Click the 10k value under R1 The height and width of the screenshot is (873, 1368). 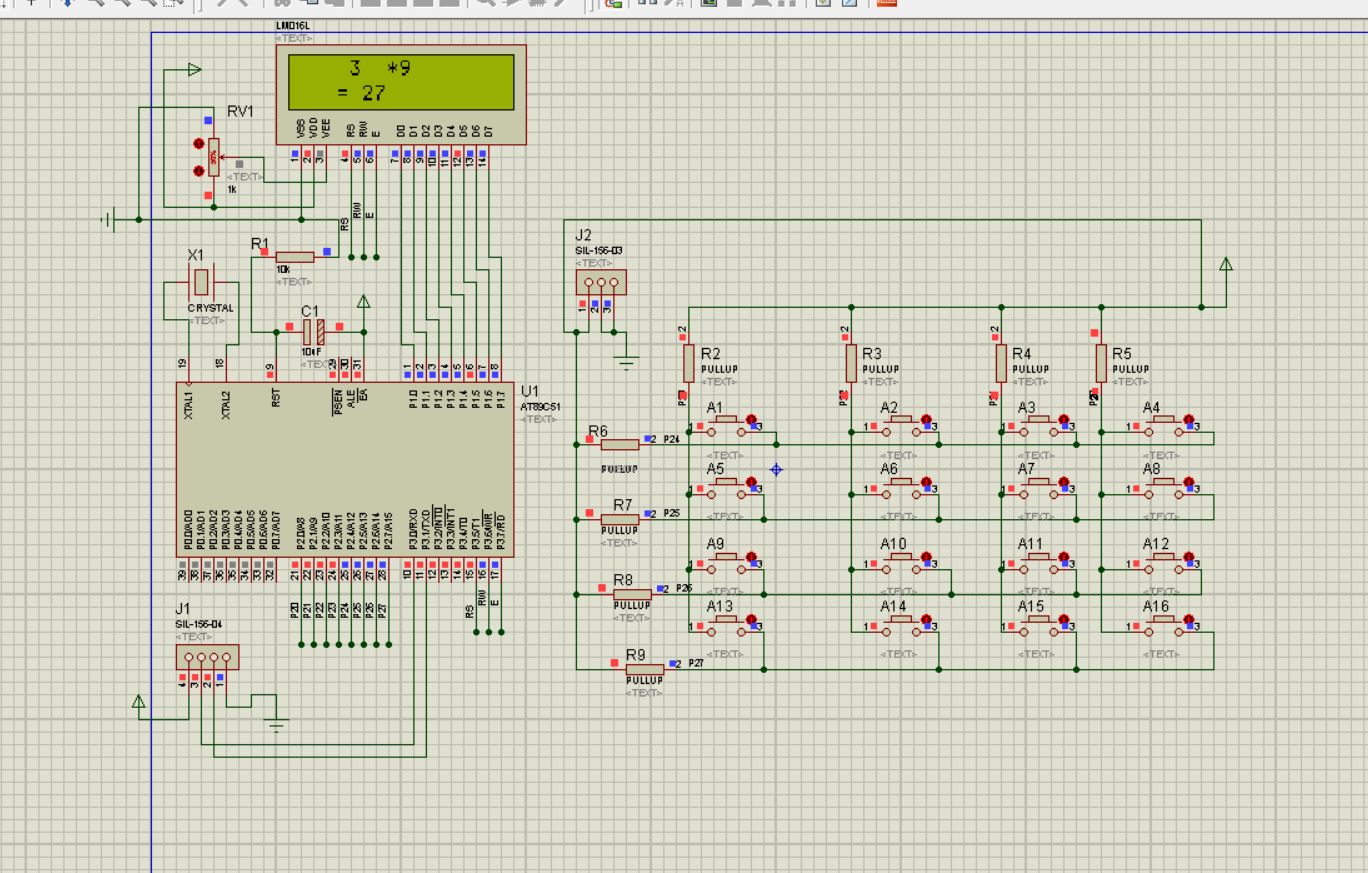point(283,269)
